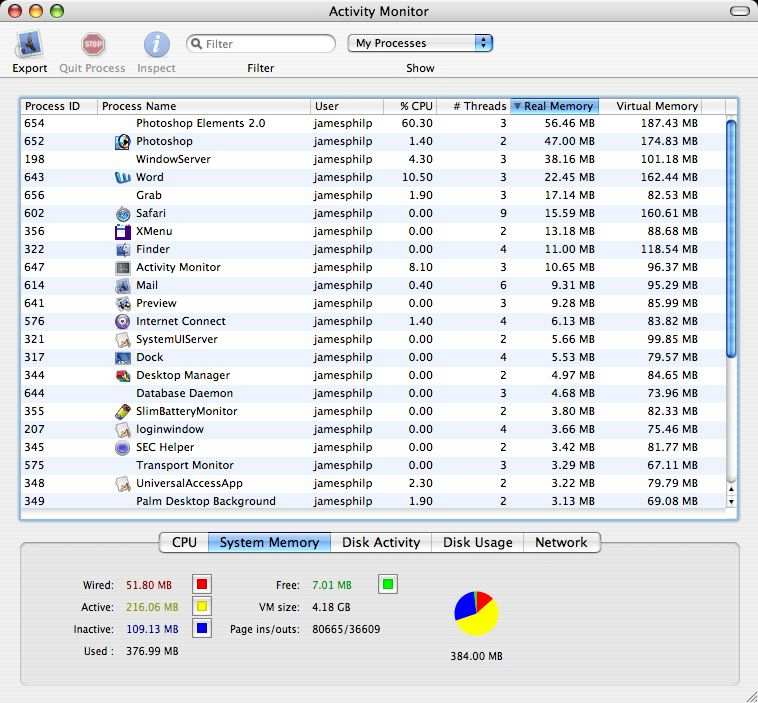Click the Inspect info icon
Image resolution: width=758 pixels, height=703 pixels.
tap(157, 44)
